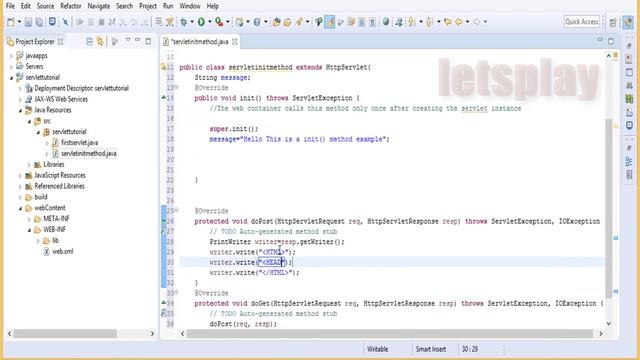Screen dimensions: 640x360
Task: Open the web browser globe icon
Action: [386, 22]
